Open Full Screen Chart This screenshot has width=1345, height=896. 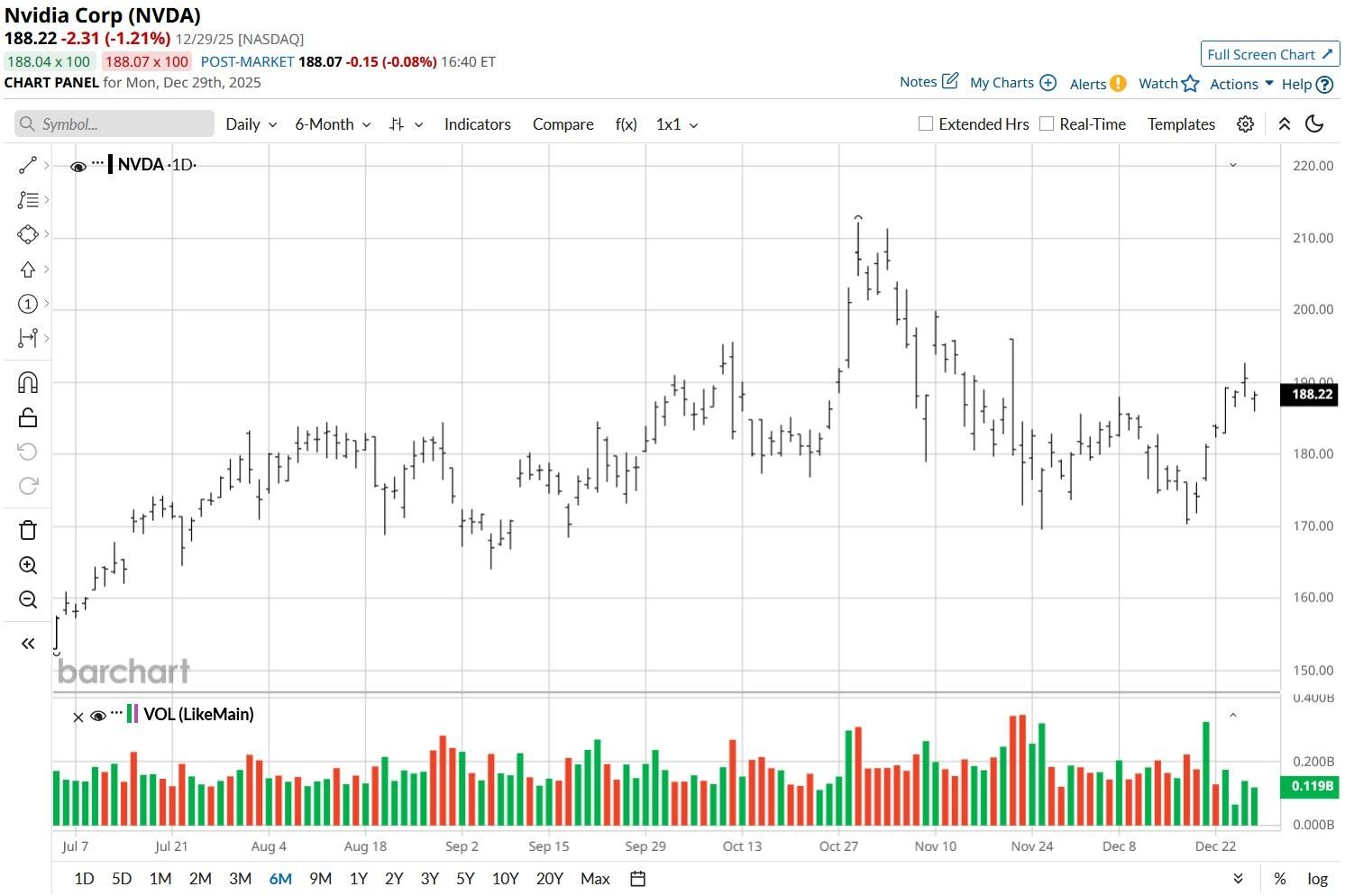coord(1270,54)
